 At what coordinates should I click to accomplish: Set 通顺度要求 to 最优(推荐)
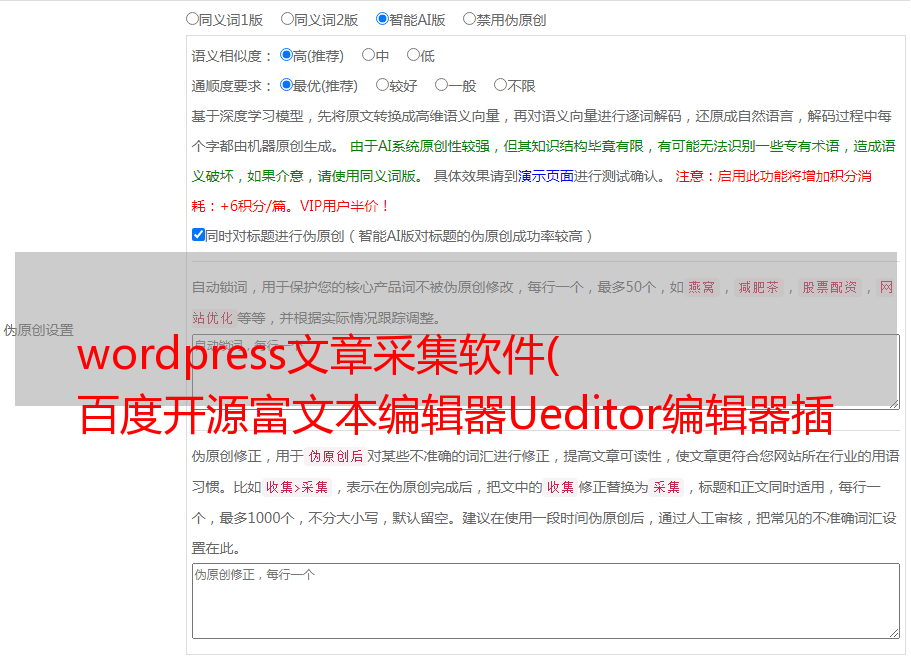pos(286,85)
